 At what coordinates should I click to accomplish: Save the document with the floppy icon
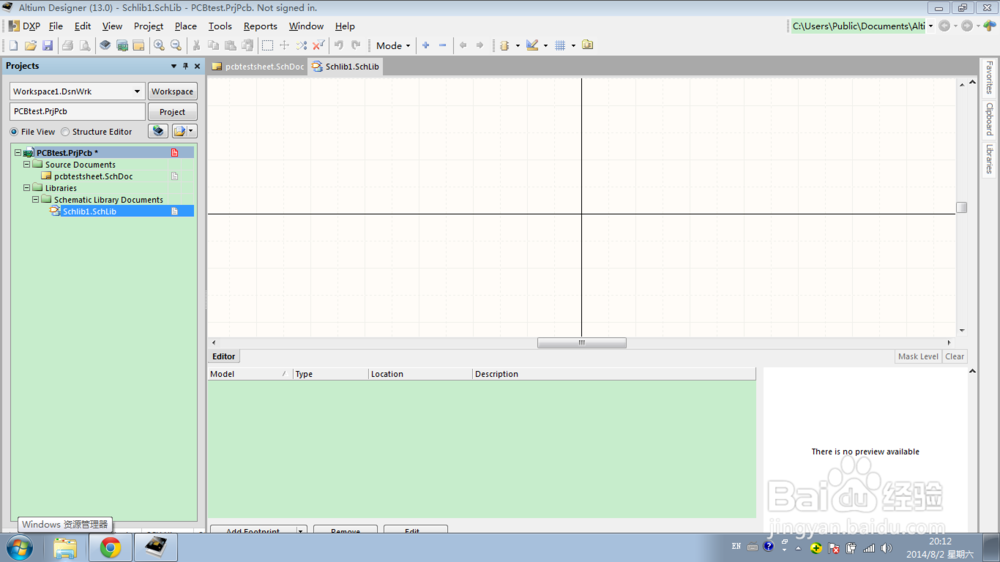point(47,45)
